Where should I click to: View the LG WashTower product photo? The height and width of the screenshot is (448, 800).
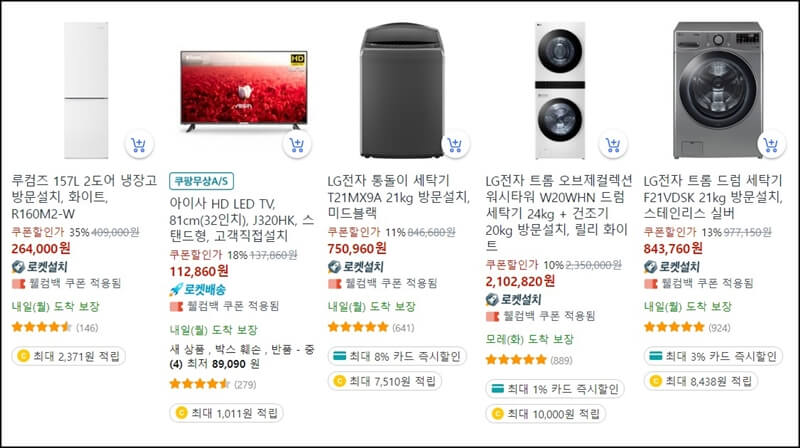coord(560,90)
